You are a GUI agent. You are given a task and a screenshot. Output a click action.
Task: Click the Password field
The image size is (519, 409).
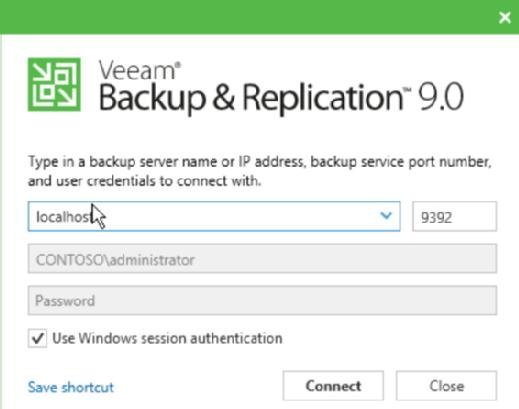[262, 300]
